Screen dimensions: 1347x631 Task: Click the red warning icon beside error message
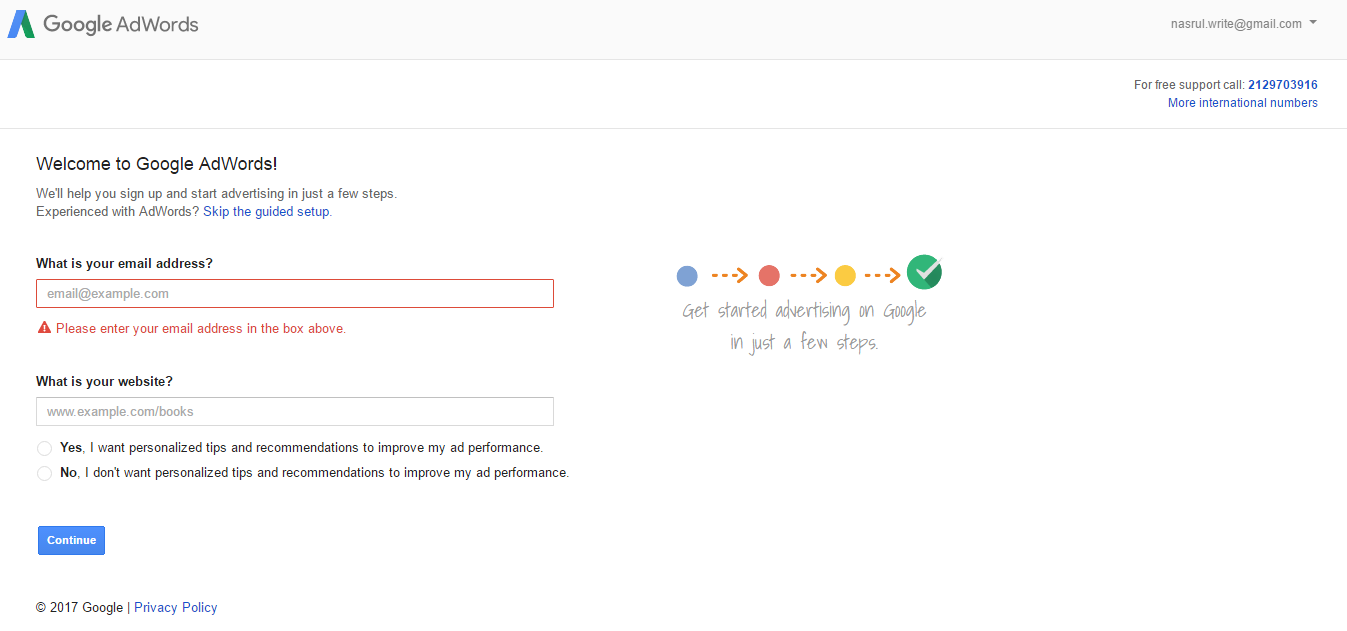[44, 328]
